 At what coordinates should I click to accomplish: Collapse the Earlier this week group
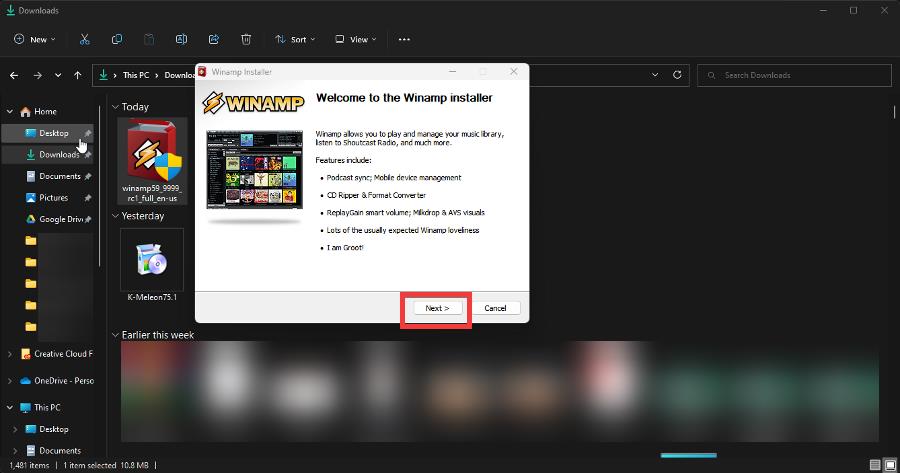tap(115, 335)
